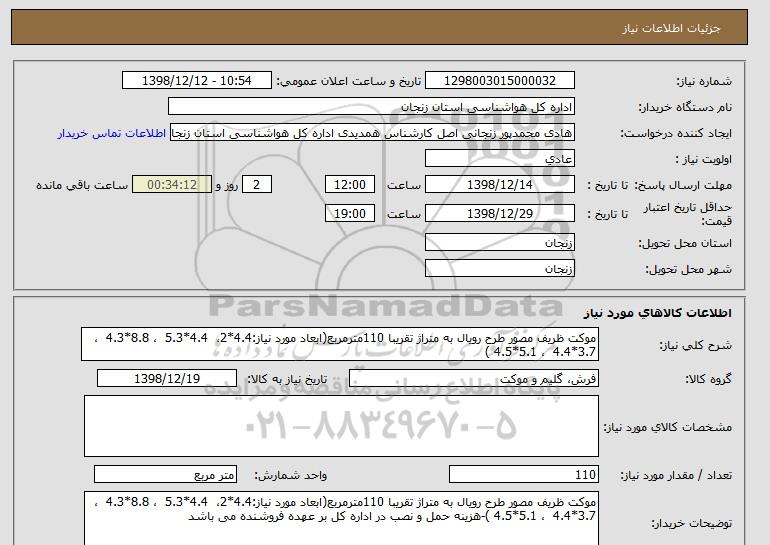Click need number field 1298003015000032

coord(499,81)
